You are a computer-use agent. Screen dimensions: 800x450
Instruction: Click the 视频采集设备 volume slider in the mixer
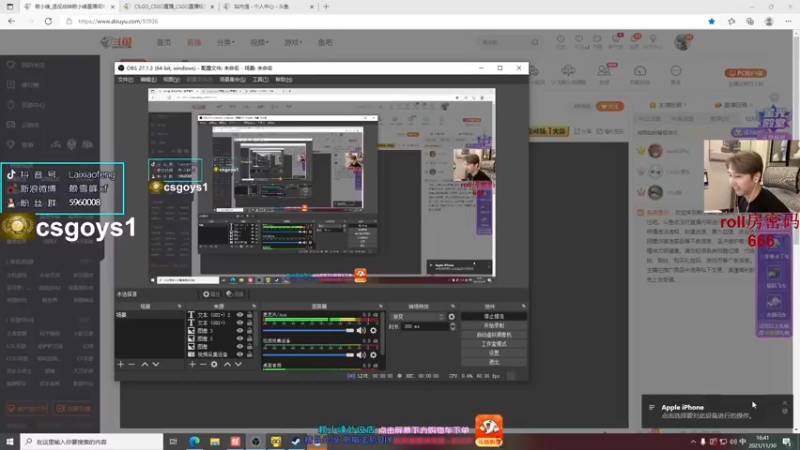coord(308,355)
